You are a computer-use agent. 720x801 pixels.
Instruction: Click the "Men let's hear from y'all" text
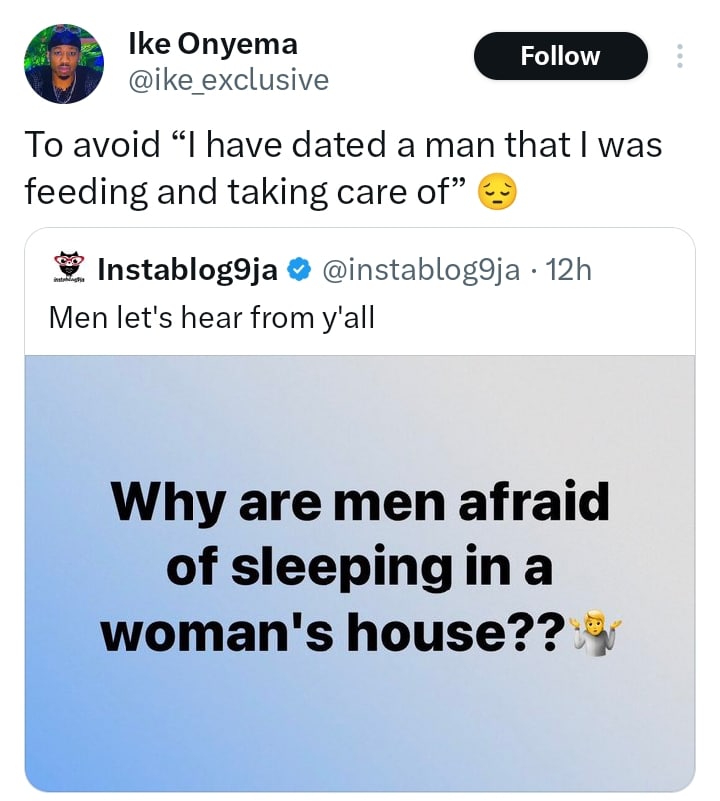(211, 320)
